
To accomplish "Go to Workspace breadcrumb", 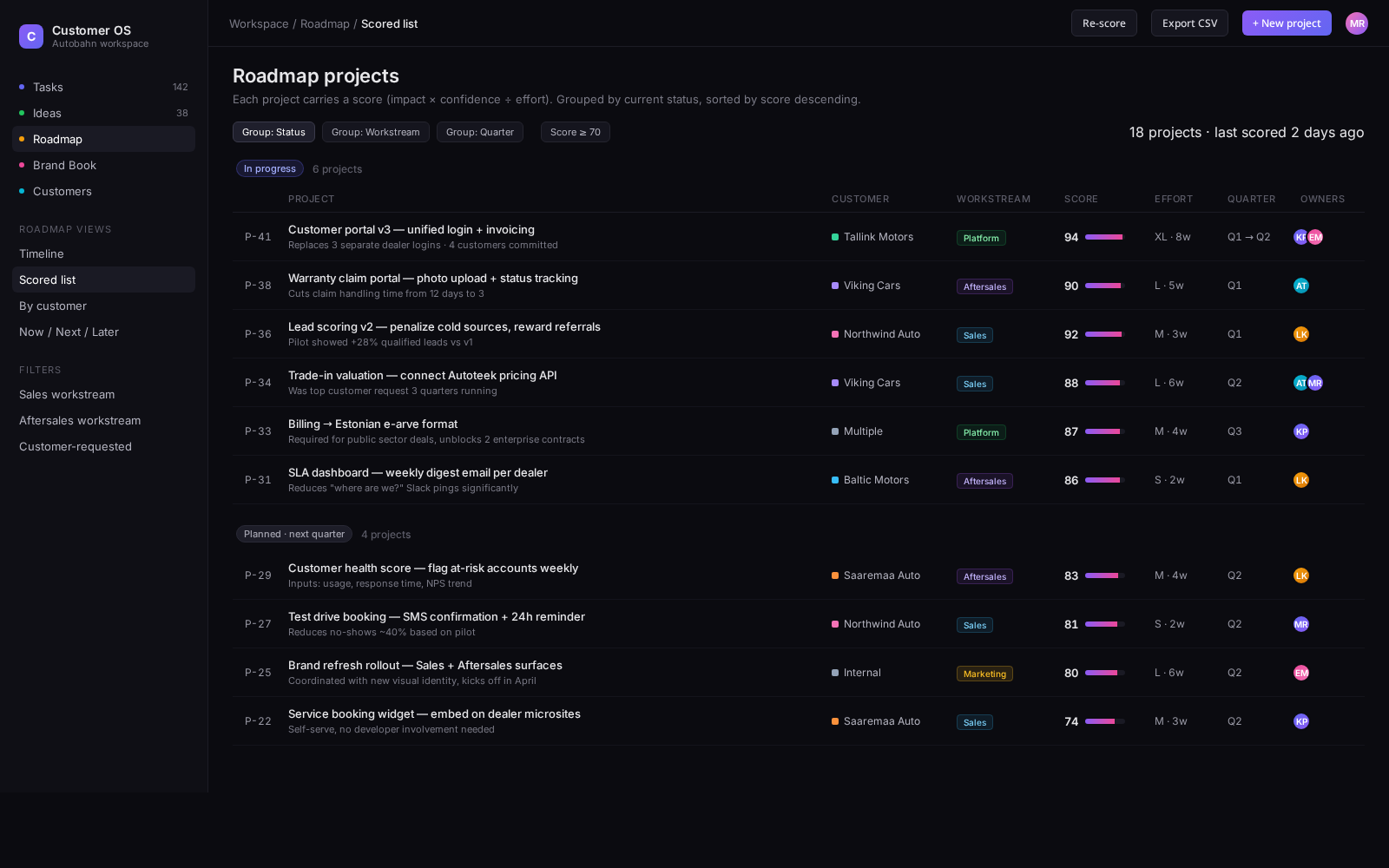I will pos(259,23).
